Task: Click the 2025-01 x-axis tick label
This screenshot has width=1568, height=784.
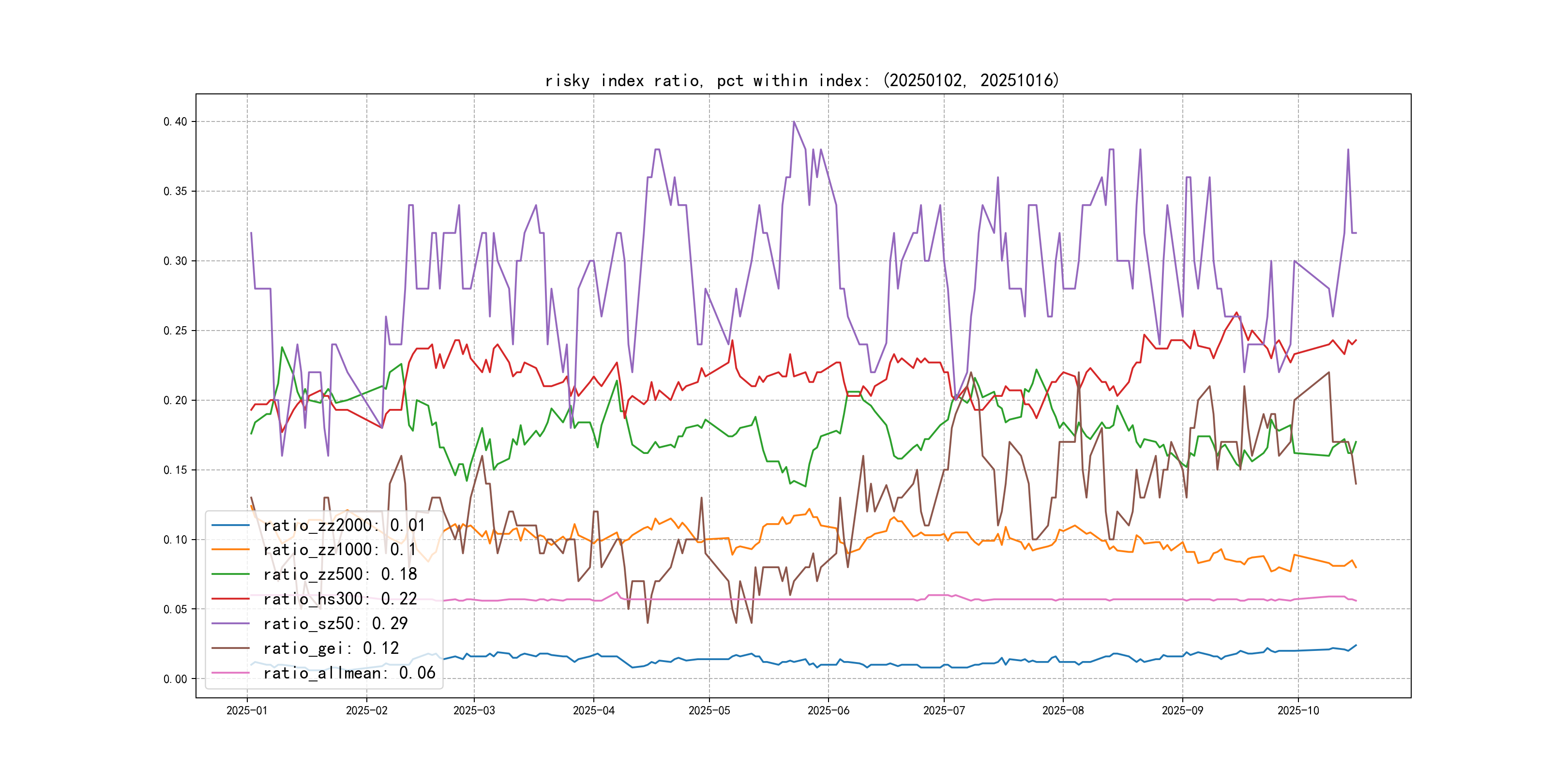Action: pyautogui.click(x=246, y=710)
